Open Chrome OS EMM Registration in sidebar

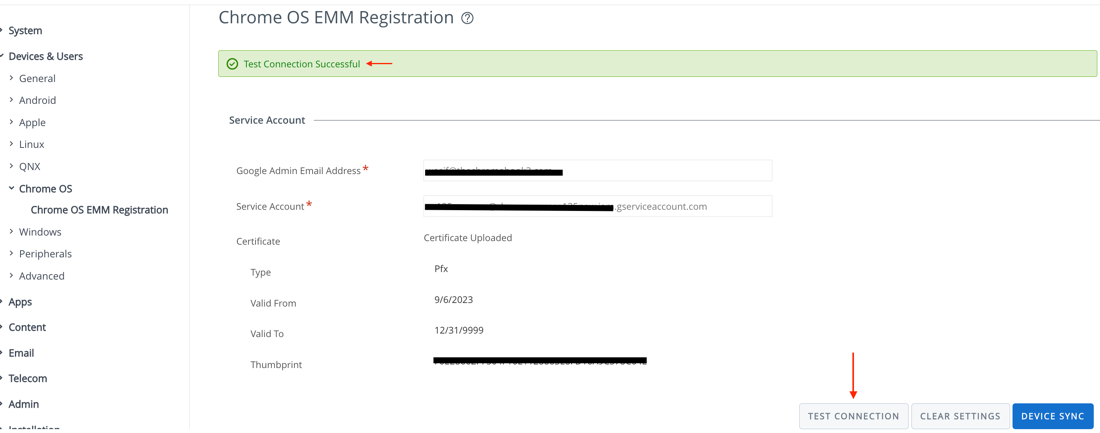pos(99,210)
